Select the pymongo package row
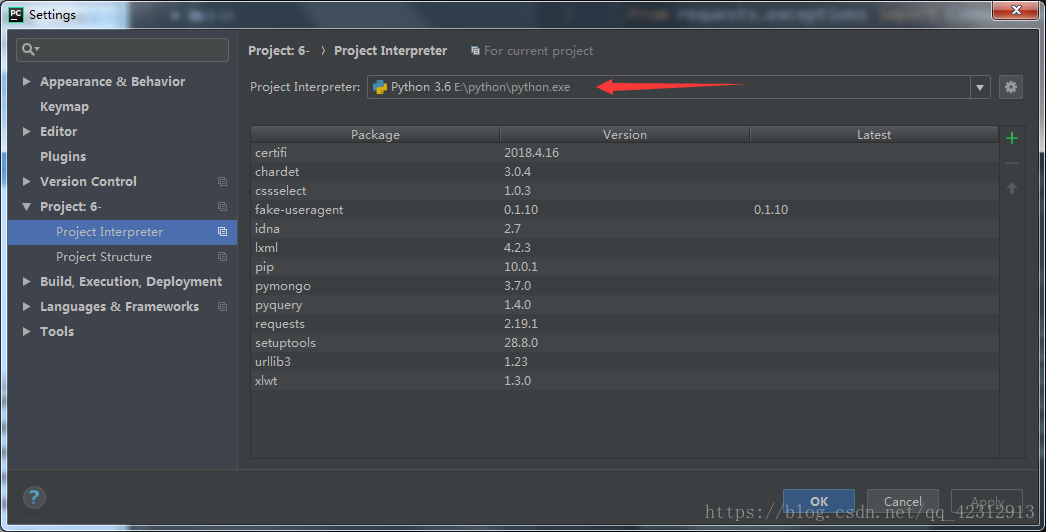 point(624,286)
